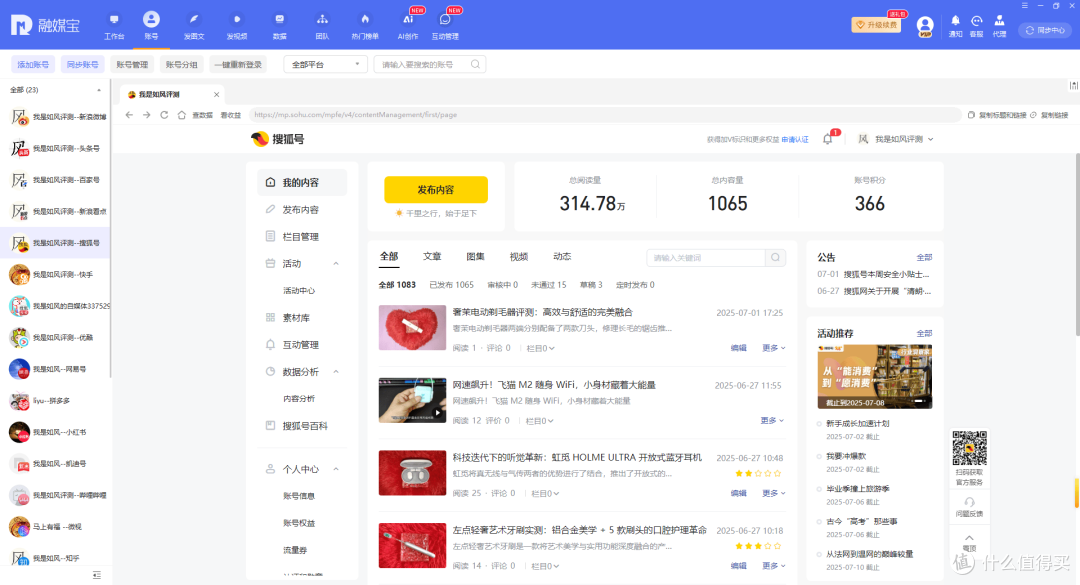Image resolution: width=1080 pixels, height=585 pixels.
Task: Click the 同步账号 button
Action: point(83,64)
